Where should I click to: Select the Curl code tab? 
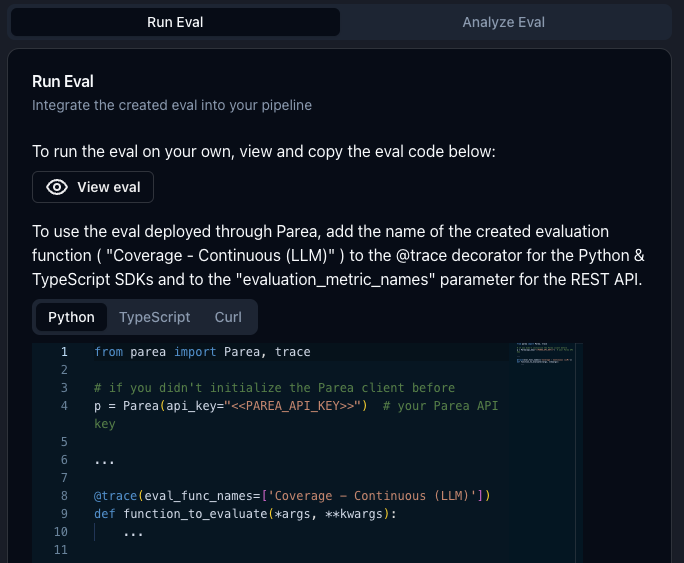228,317
